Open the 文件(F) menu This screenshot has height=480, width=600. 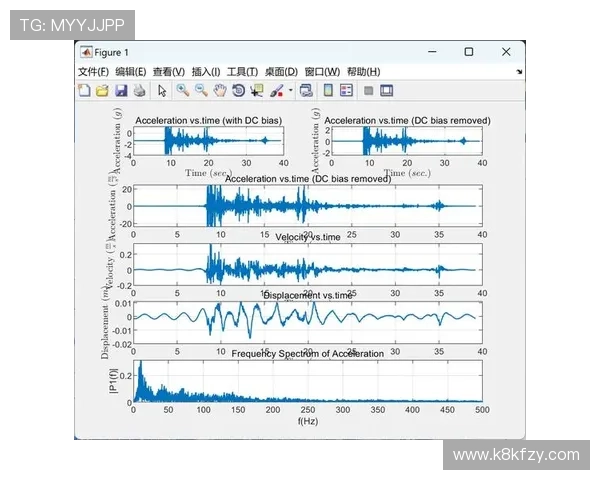point(93,72)
